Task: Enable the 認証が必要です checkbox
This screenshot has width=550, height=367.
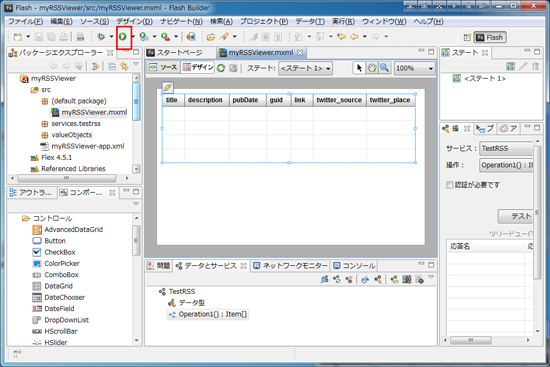Action: pos(449,185)
